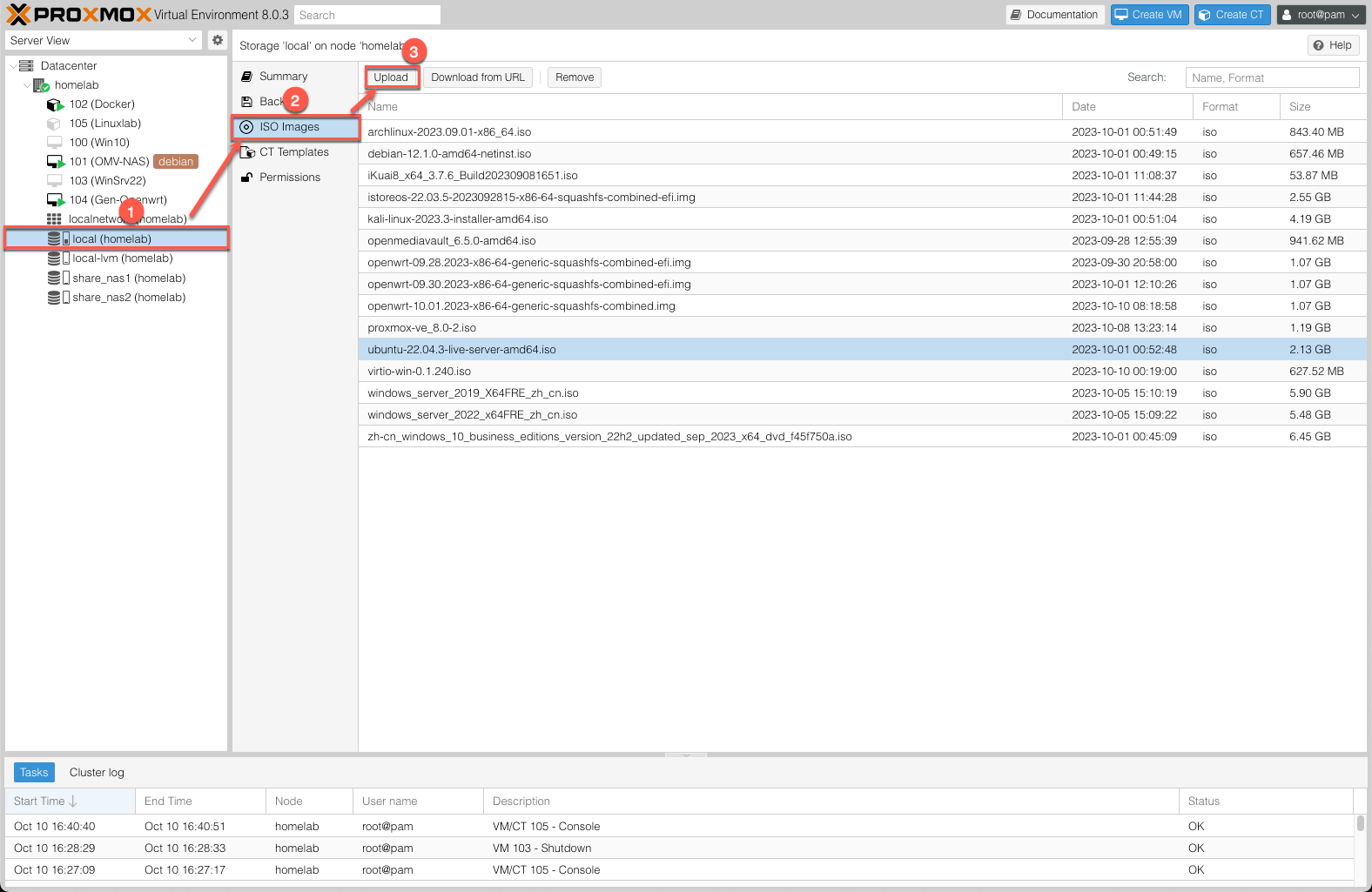Select the Datacenter server icon
This screenshot has height=892, width=1372.
point(26,66)
